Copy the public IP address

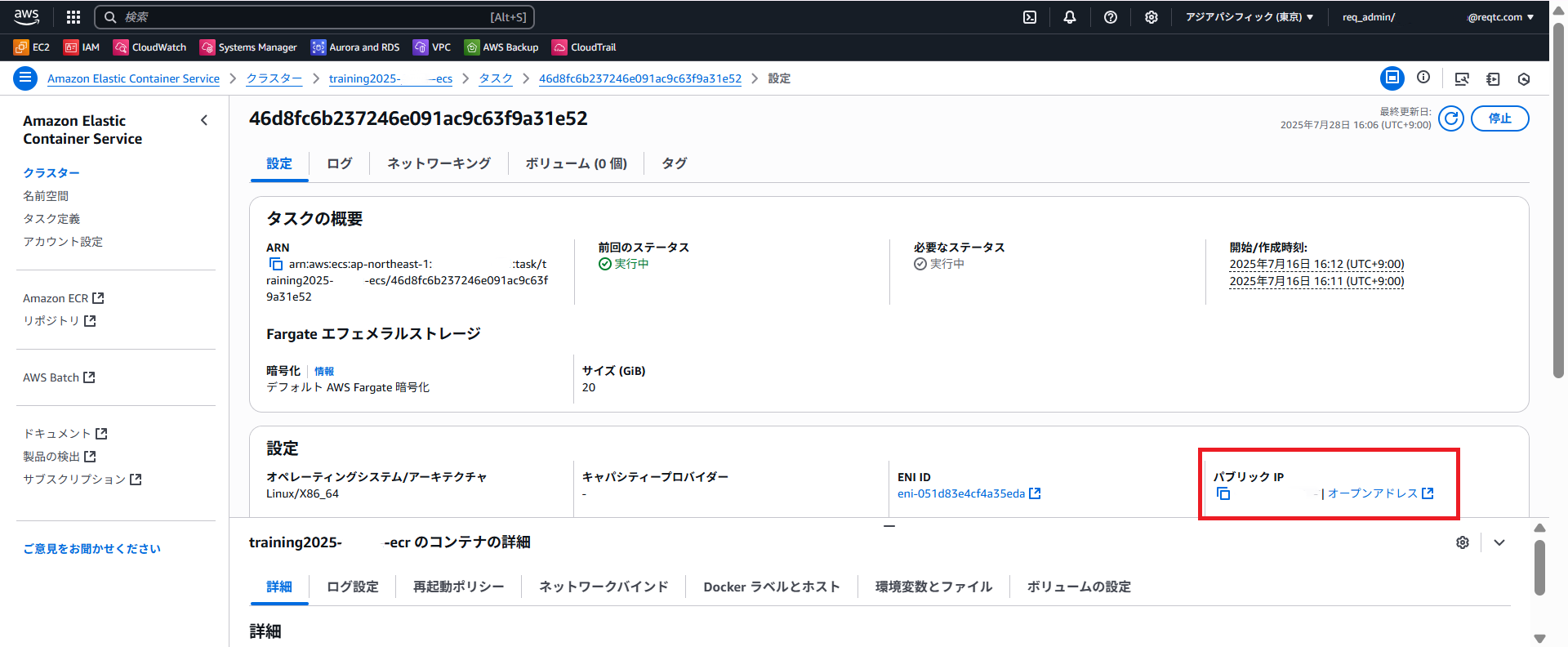[1223, 493]
